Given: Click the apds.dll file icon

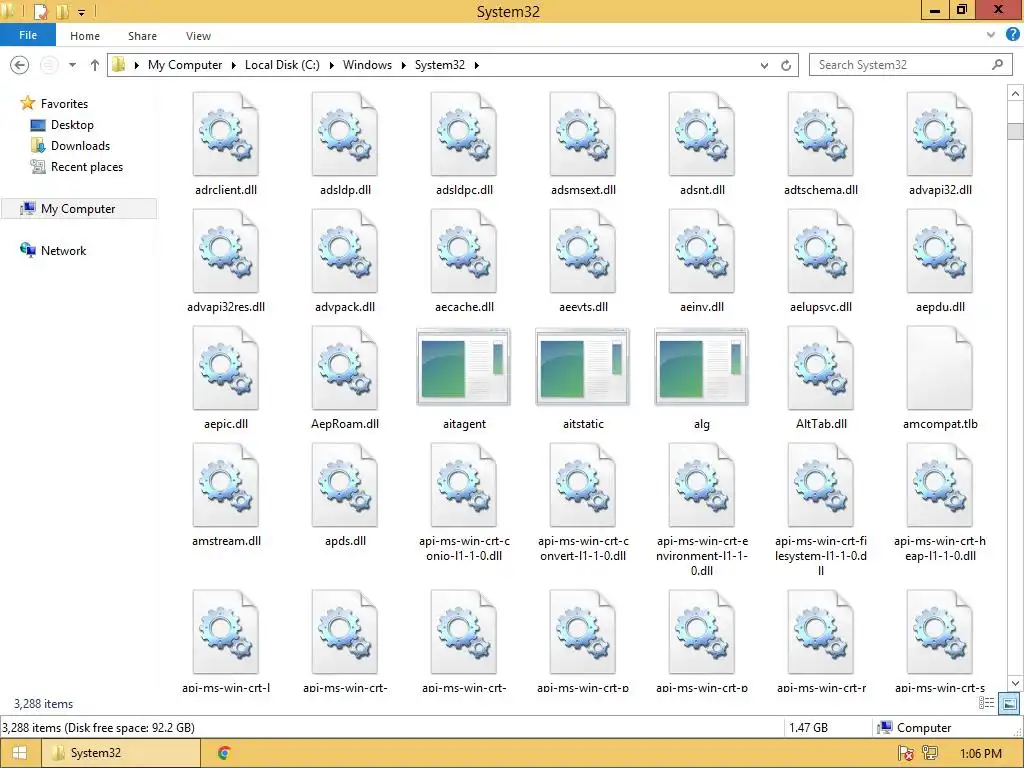Looking at the screenshot, I should [345, 485].
